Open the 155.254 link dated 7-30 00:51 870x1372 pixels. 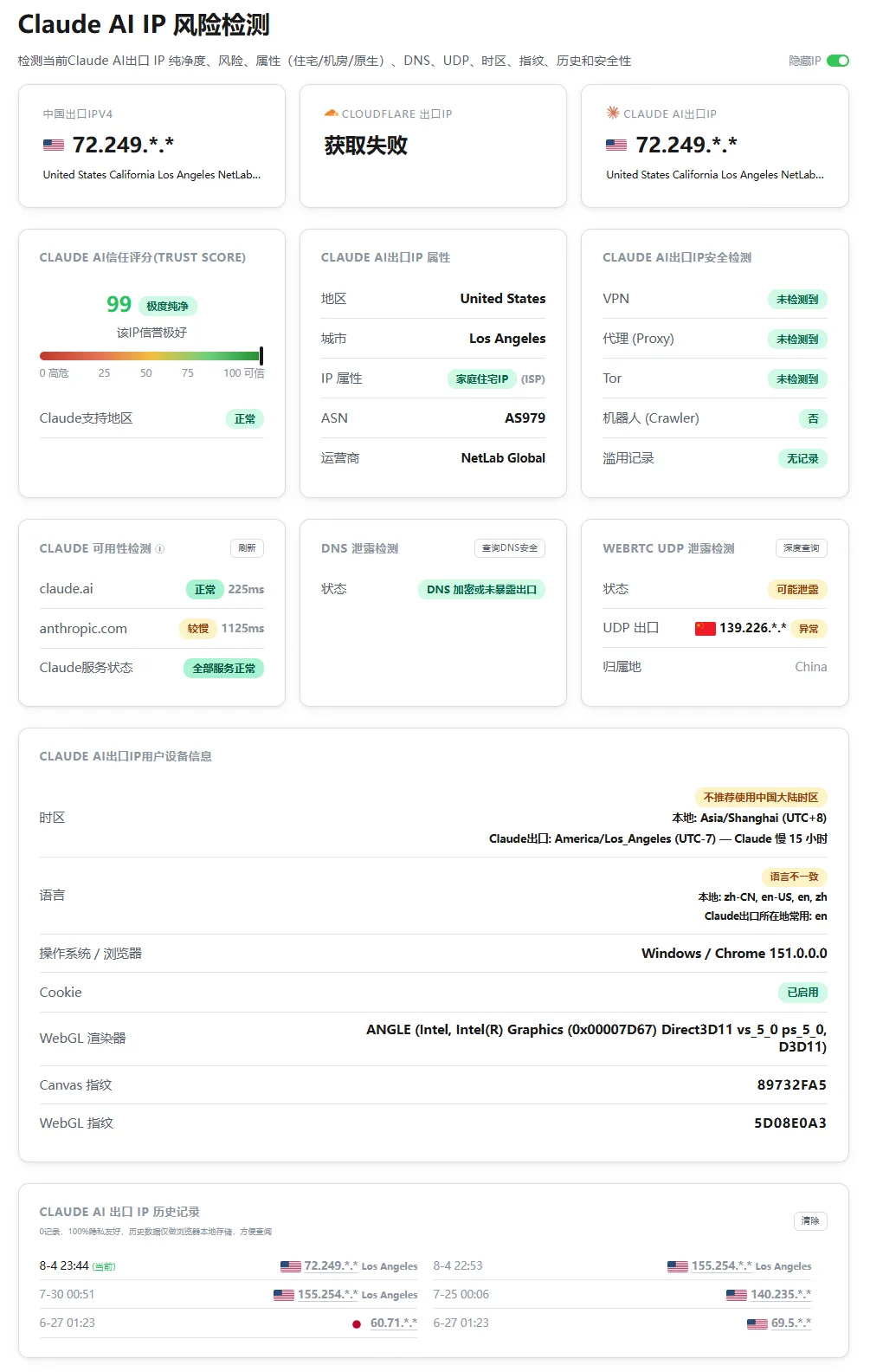328,1295
